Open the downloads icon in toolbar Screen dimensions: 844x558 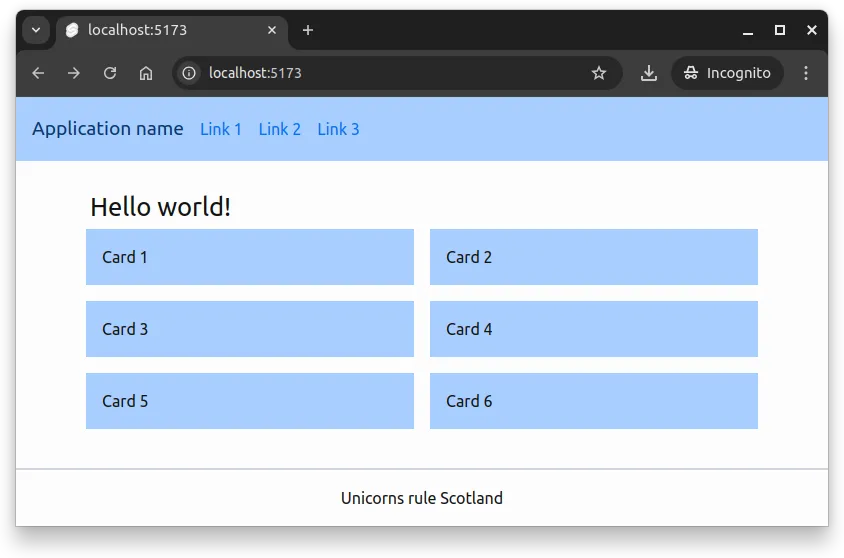click(x=649, y=73)
